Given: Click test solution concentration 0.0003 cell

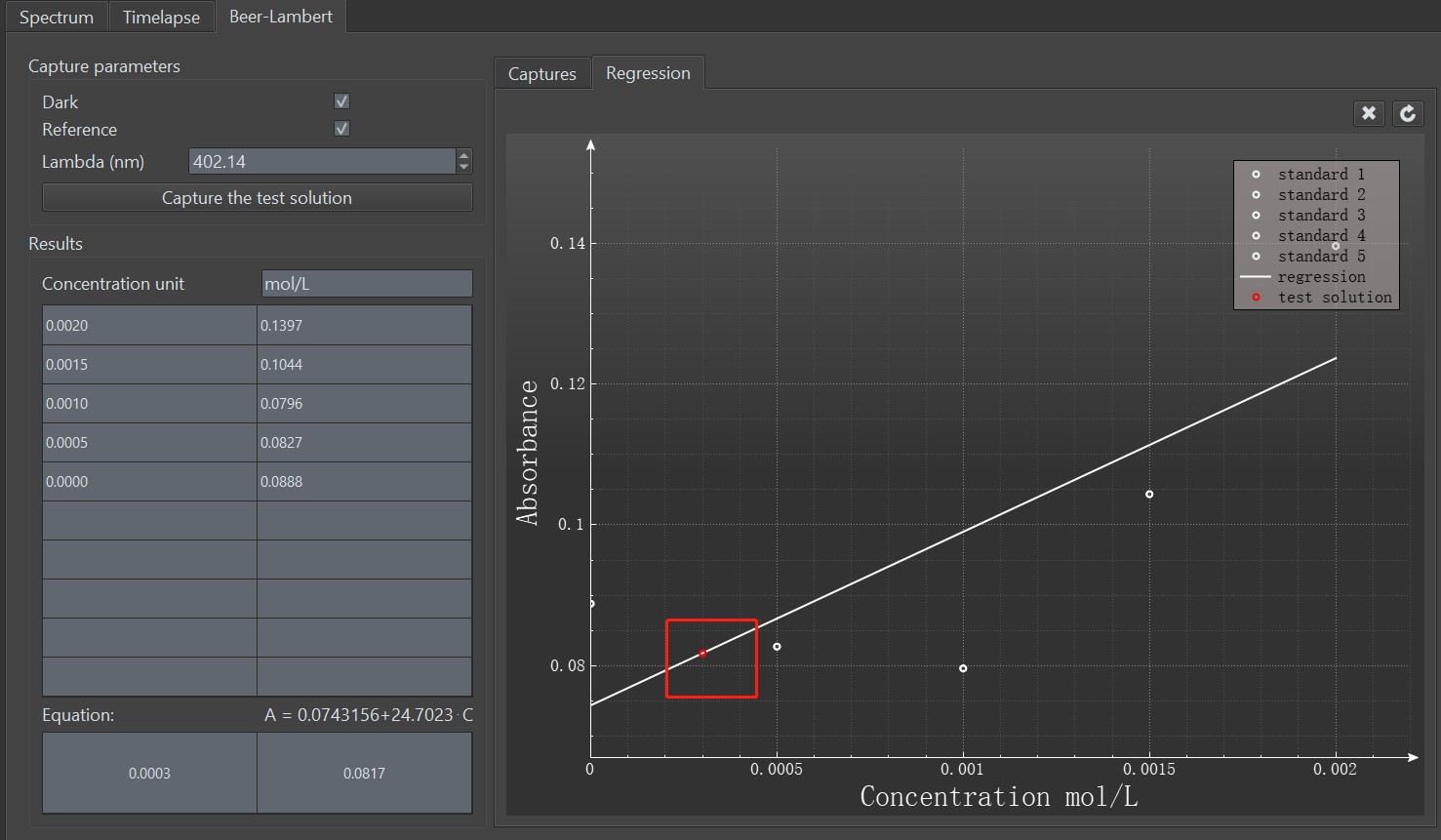Looking at the screenshot, I should [x=149, y=773].
